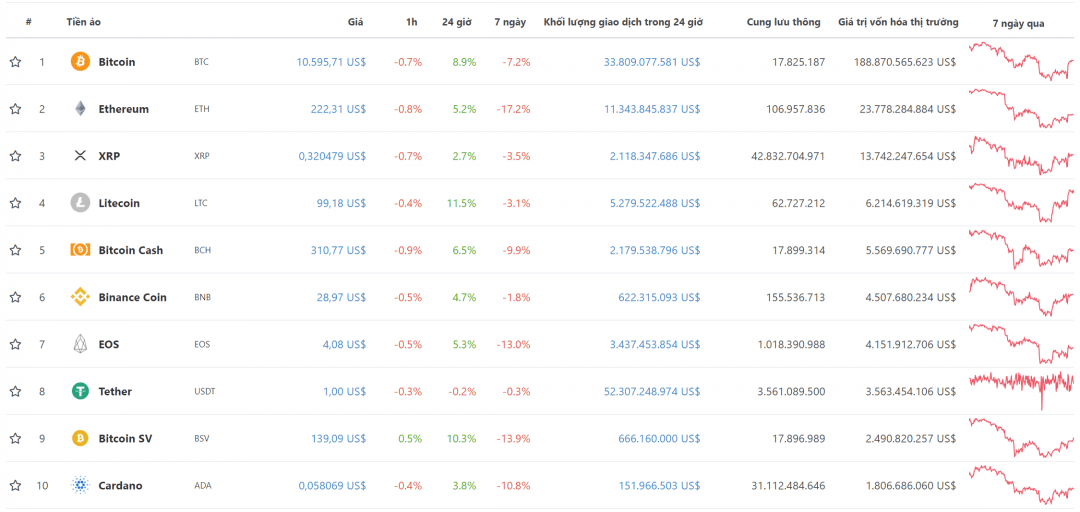
Task: Click XRP circulating supply 42.832.704.971
Action: 788,156
